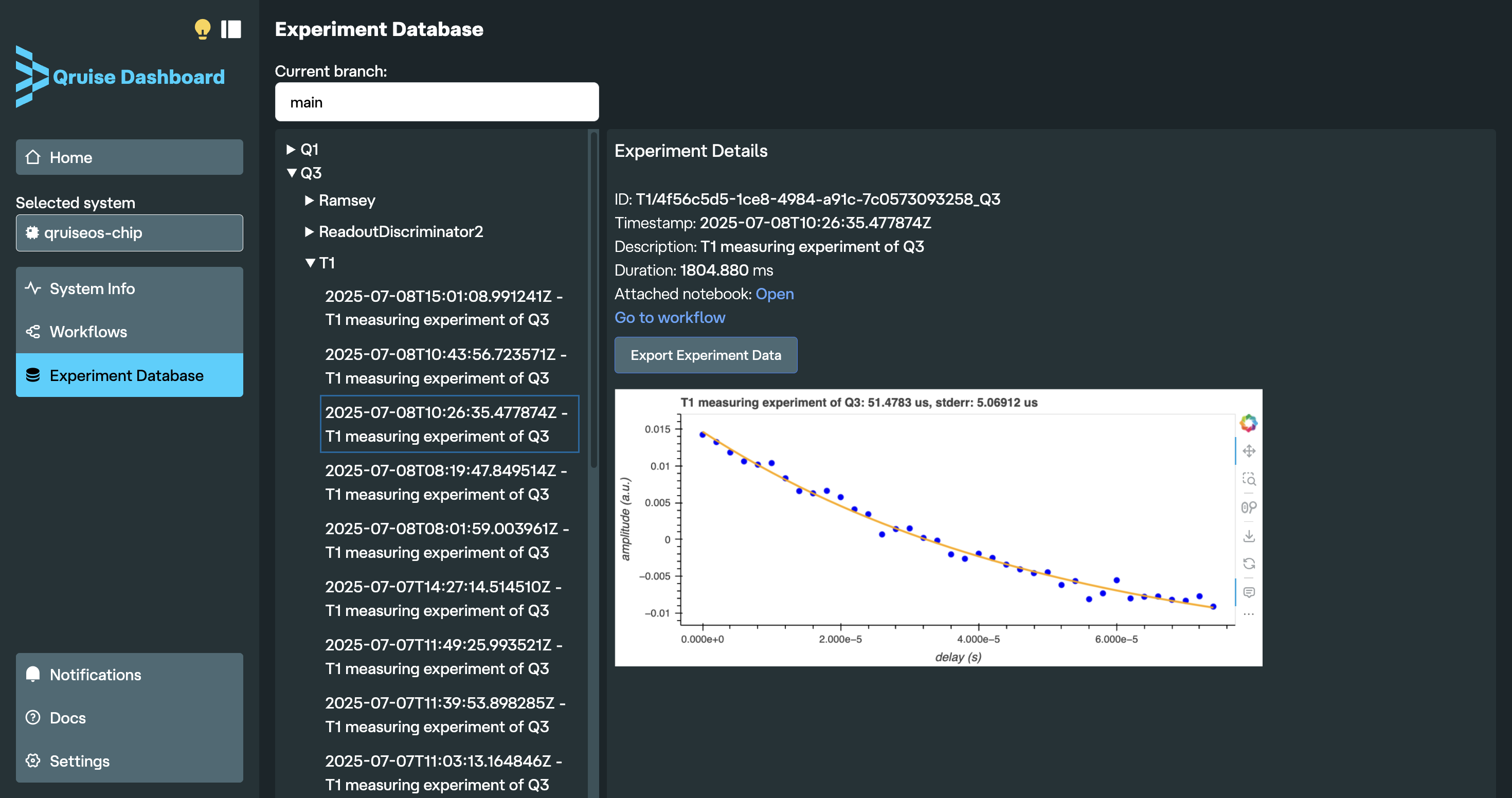Activate the Box Zoom tool
This screenshot has width=1512, height=798.
[1249, 479]
